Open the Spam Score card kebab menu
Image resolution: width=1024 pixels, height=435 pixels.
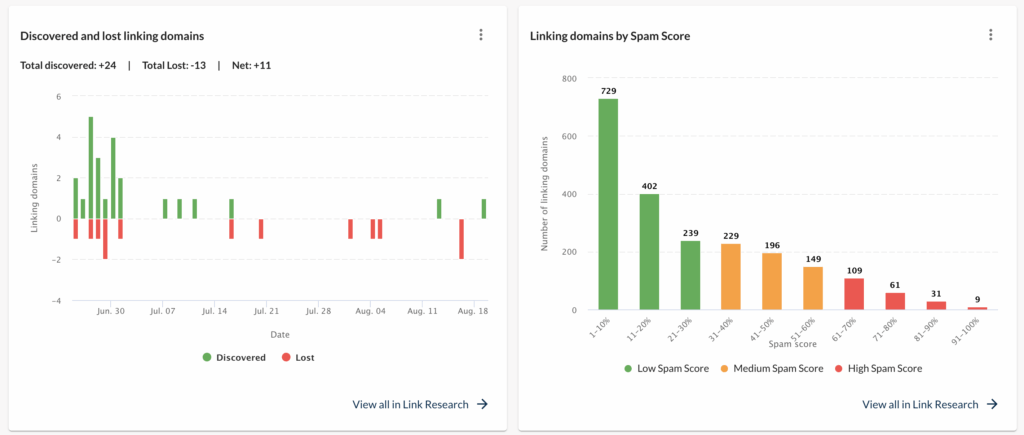click(x=990, y=35)
